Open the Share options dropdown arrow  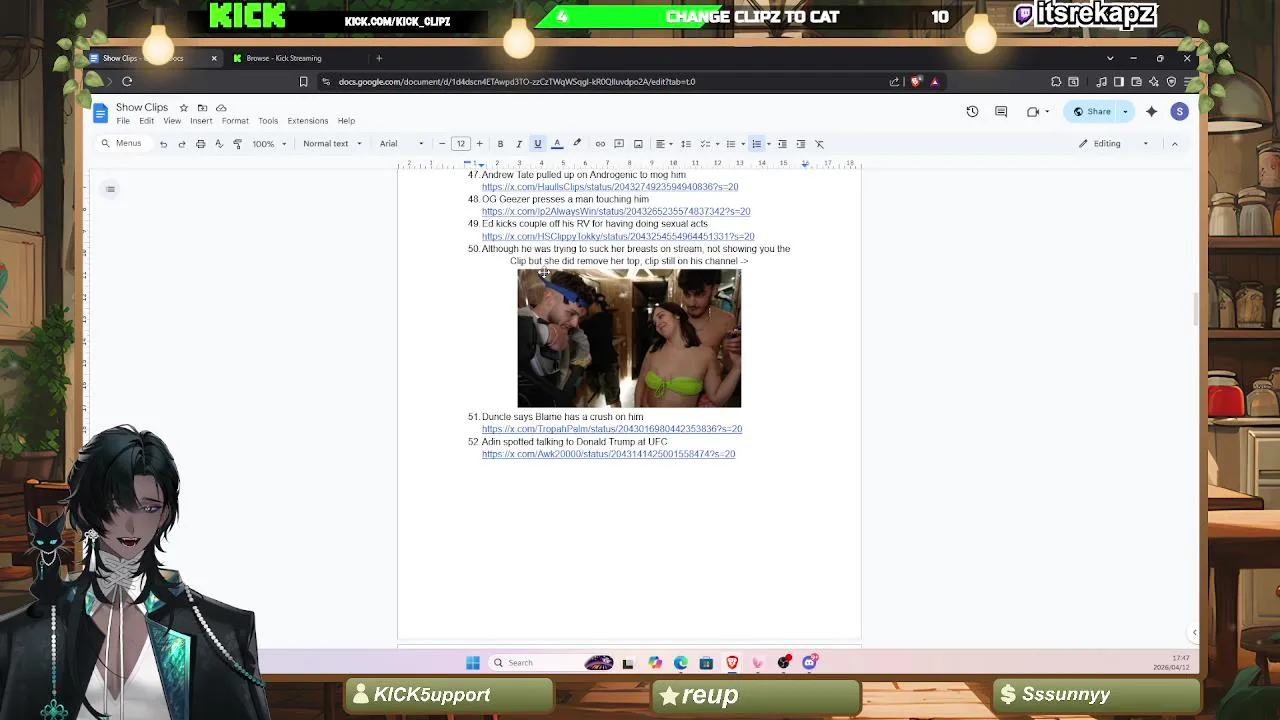point(1125,112)
